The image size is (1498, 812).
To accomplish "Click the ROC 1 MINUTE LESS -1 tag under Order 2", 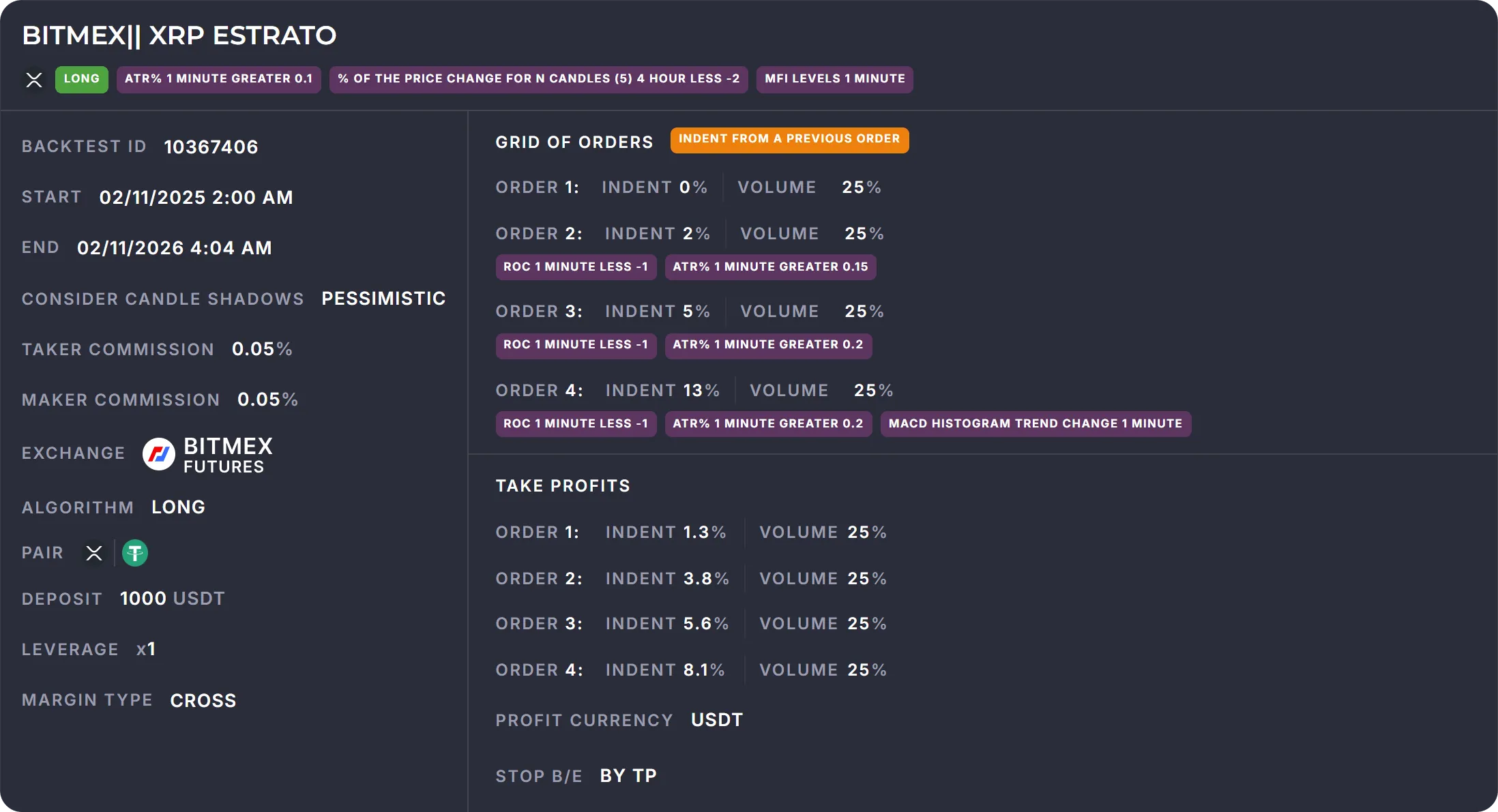I will 575,267.
